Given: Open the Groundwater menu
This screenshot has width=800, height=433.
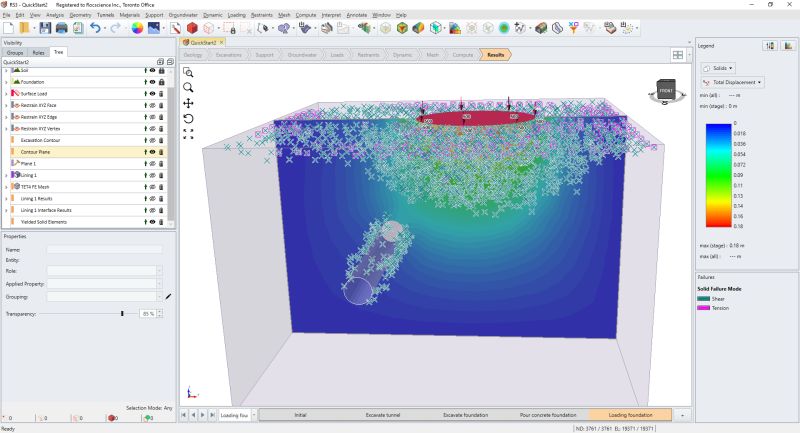Looking at the screenshot, I should tap(183, 15).
